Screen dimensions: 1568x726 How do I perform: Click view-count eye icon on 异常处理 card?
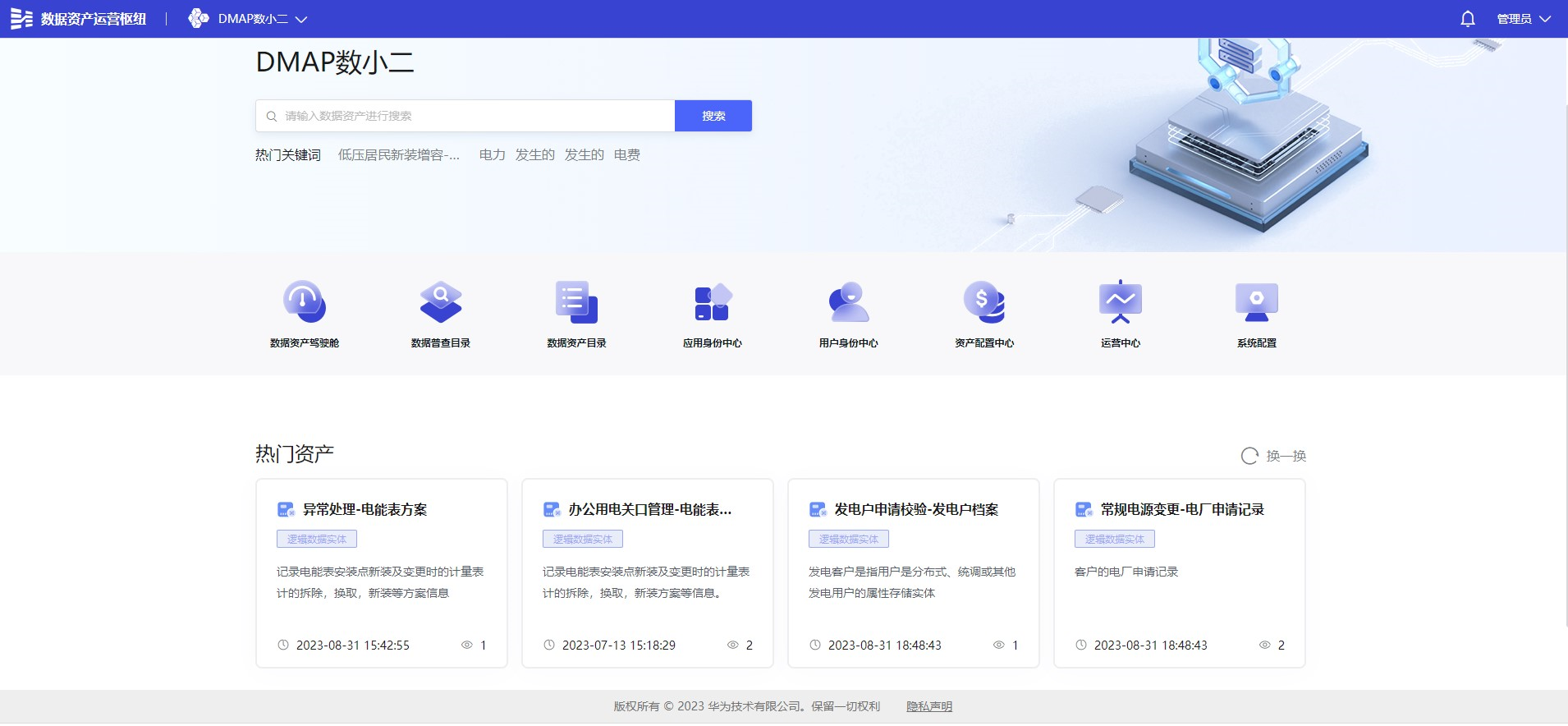[x=467, y=646]
